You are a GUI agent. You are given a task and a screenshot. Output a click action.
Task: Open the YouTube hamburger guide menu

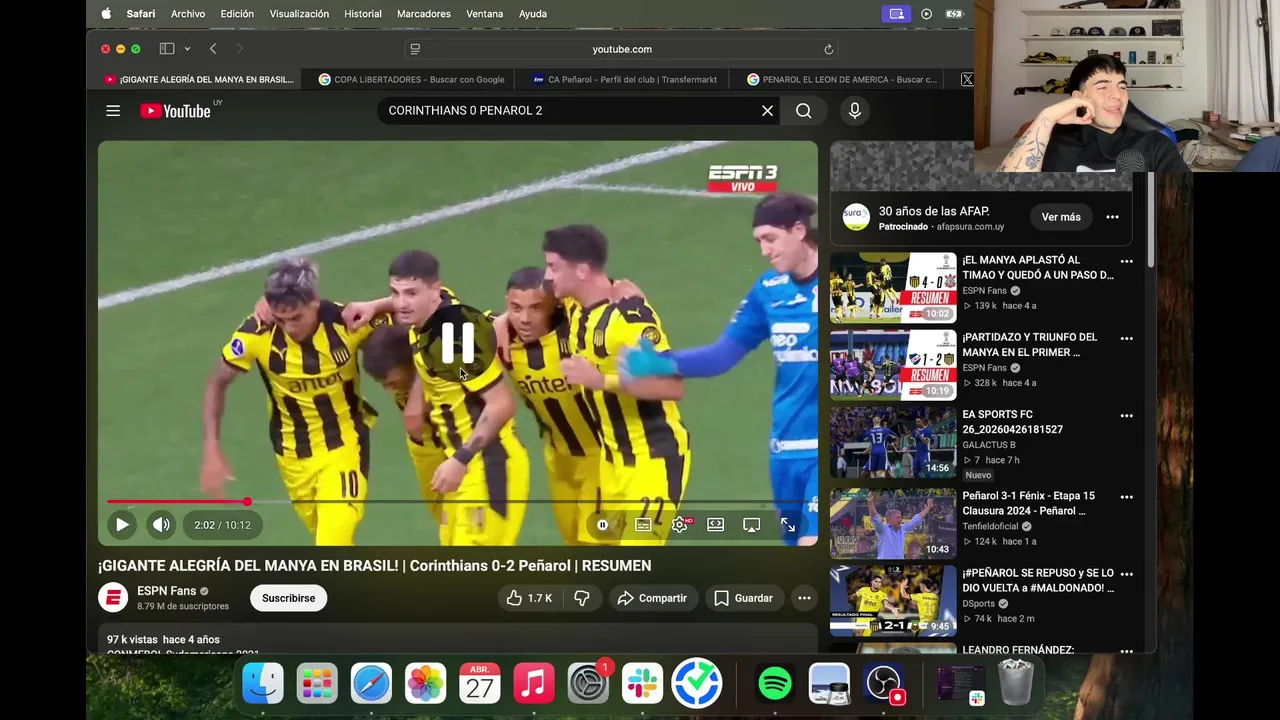pyautogui.click(x=113, y=111)
